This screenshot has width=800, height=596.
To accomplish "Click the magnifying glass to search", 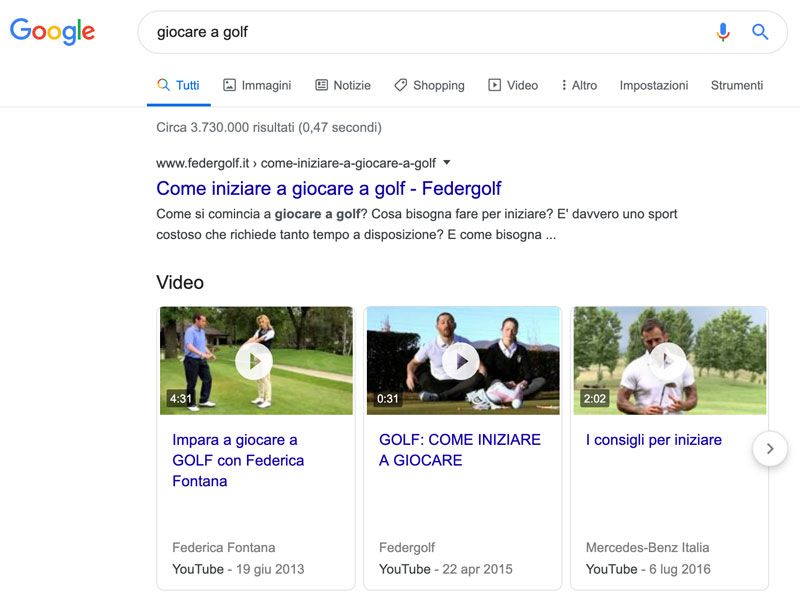I will (x=760, y=31).
